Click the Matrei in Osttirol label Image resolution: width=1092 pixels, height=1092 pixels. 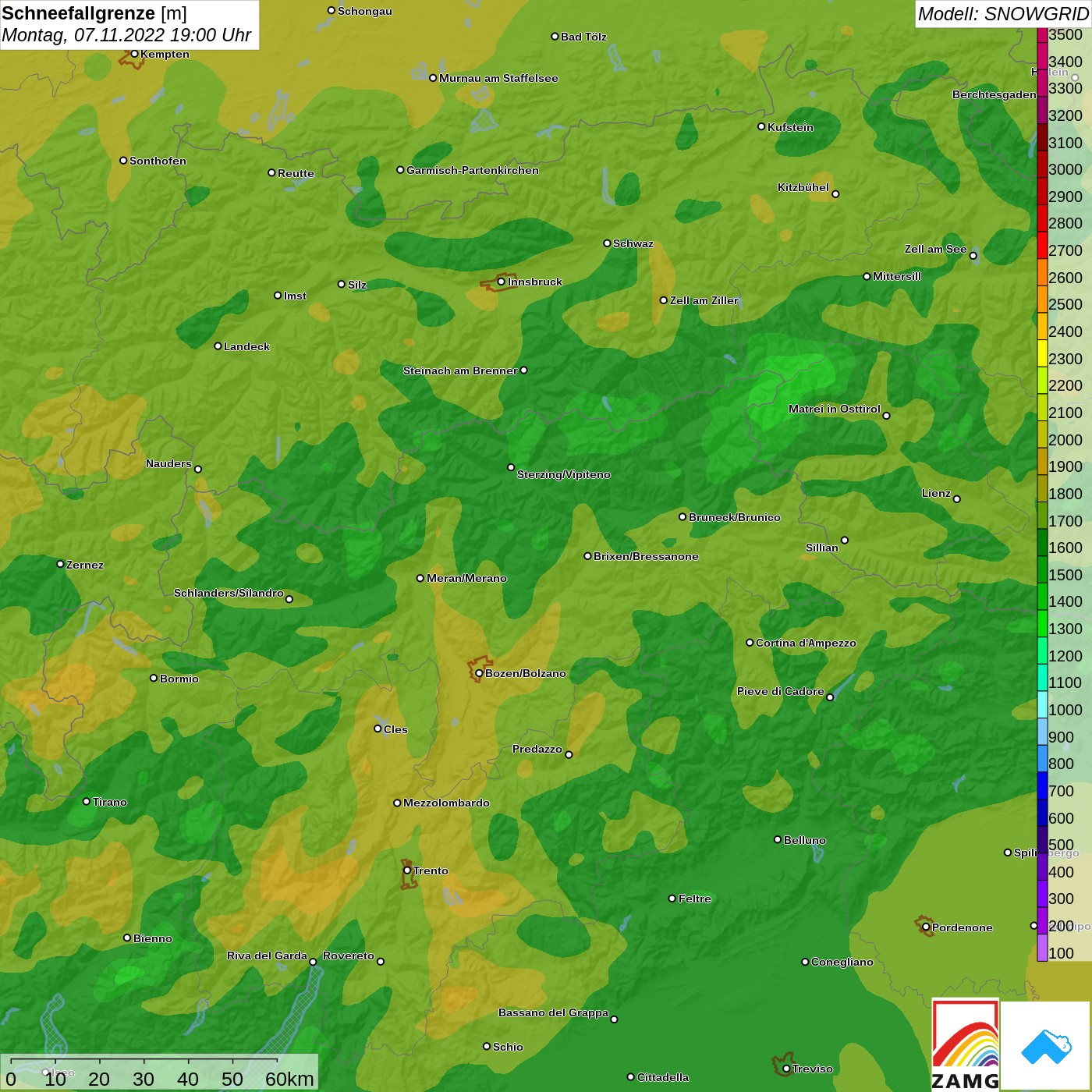[x=835, y=409]
